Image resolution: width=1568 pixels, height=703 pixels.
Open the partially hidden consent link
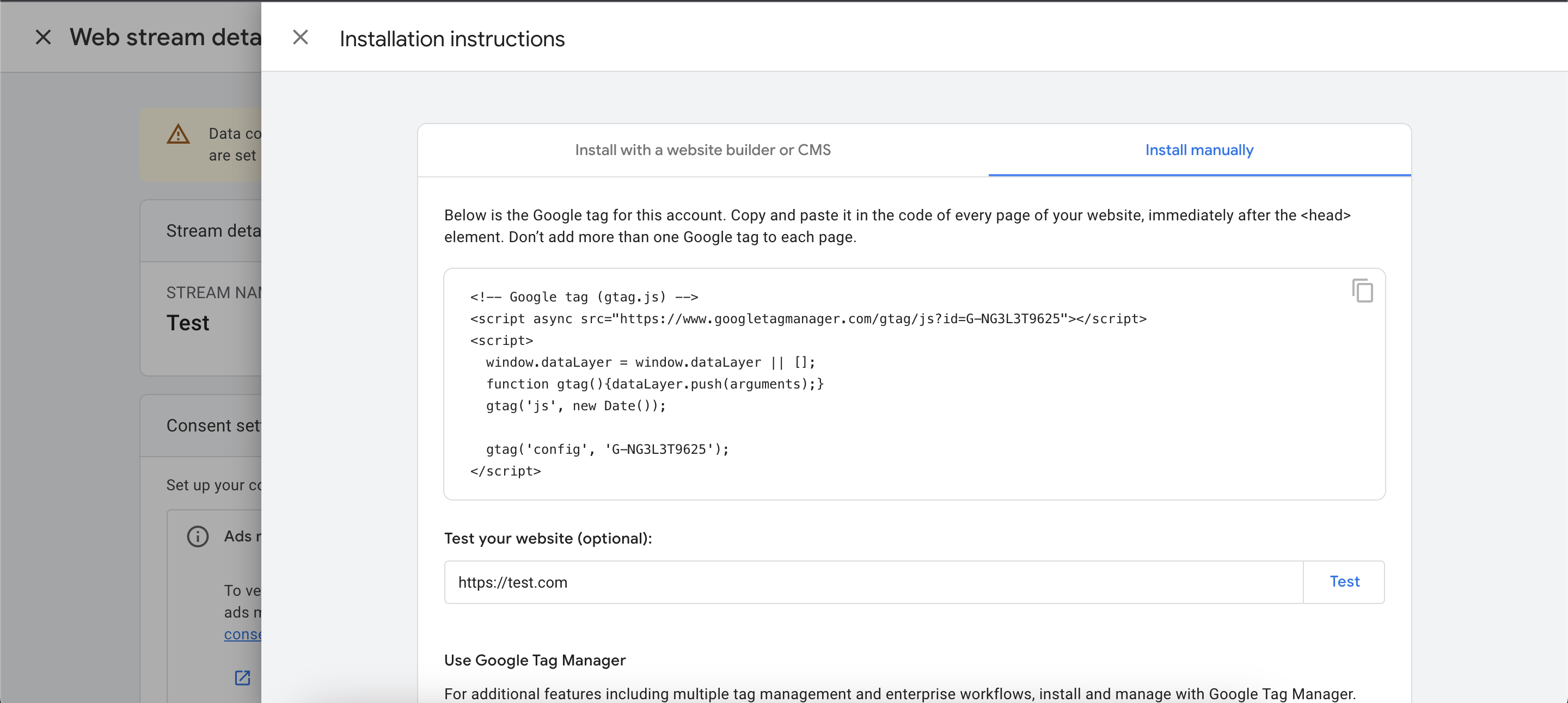(242, 634)
